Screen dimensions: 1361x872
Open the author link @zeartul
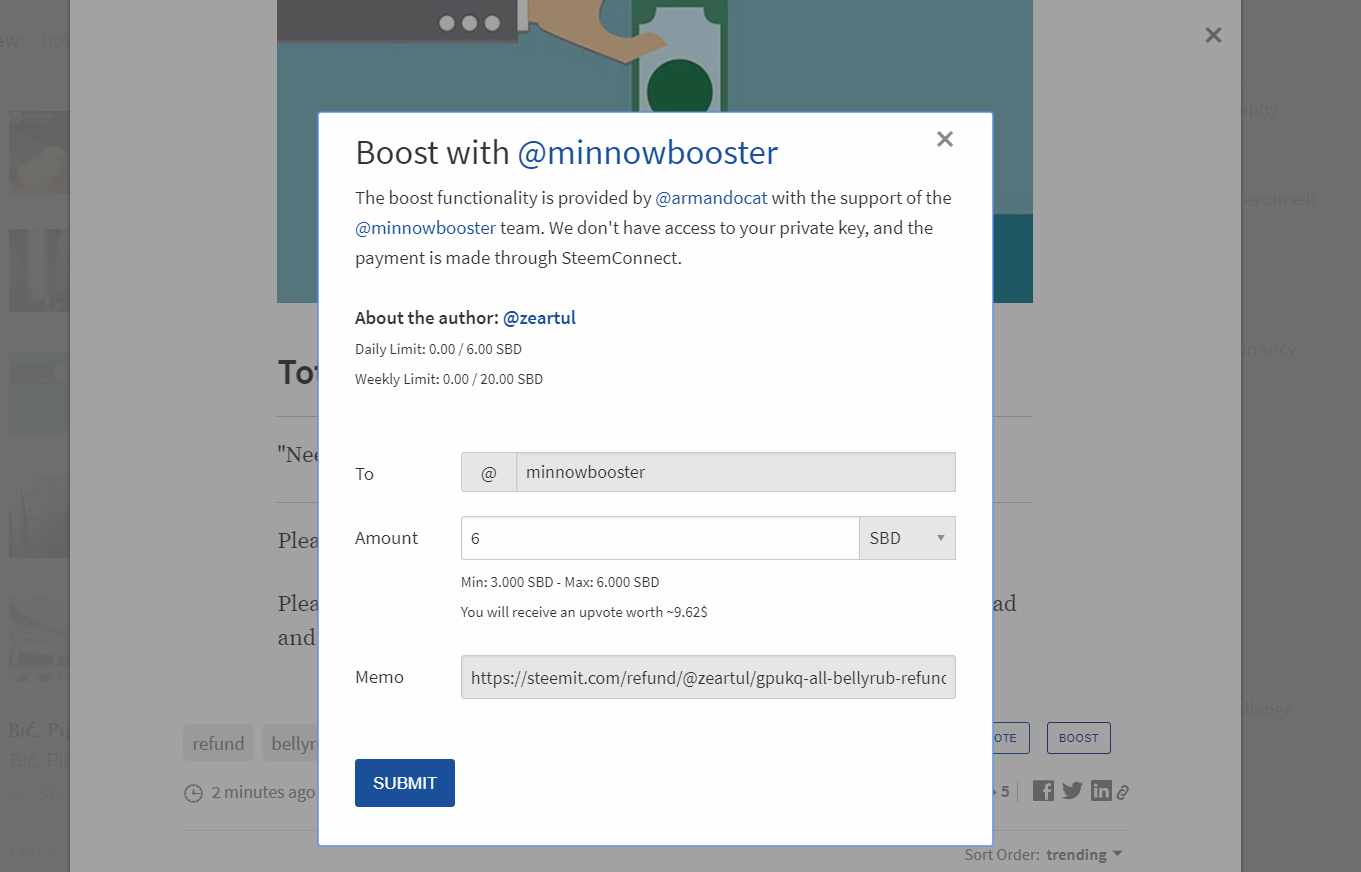click(x=539, y=318)
